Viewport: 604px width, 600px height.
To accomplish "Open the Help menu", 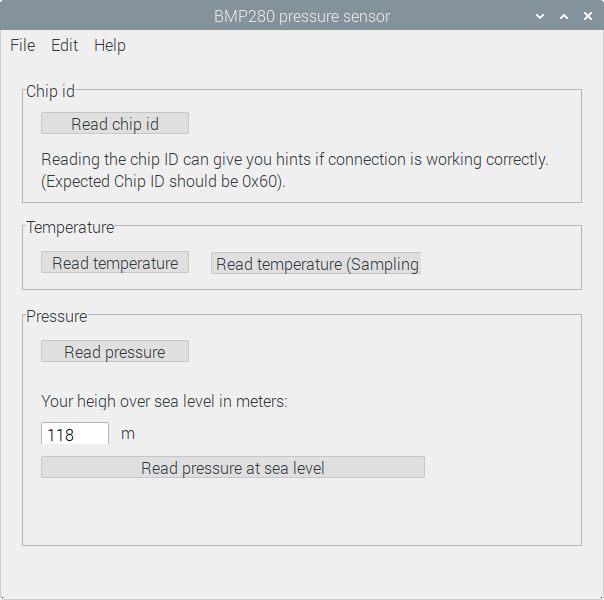I will [x=110, y=45].
